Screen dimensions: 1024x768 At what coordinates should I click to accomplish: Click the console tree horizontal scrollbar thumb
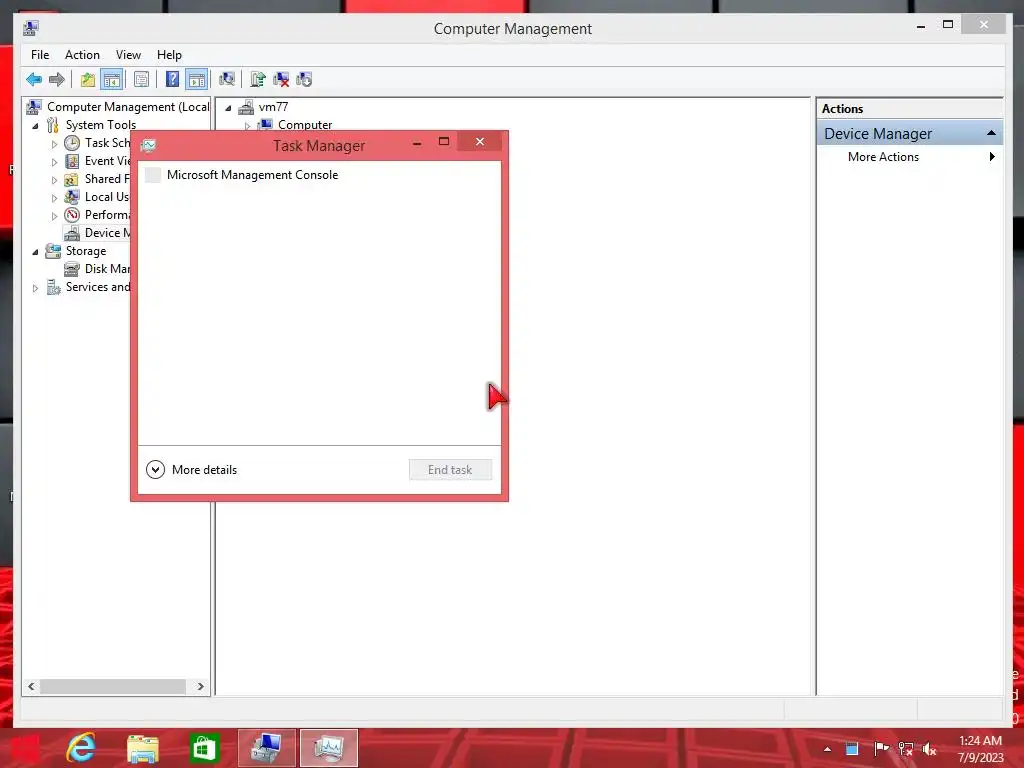[x=113, y=686]
